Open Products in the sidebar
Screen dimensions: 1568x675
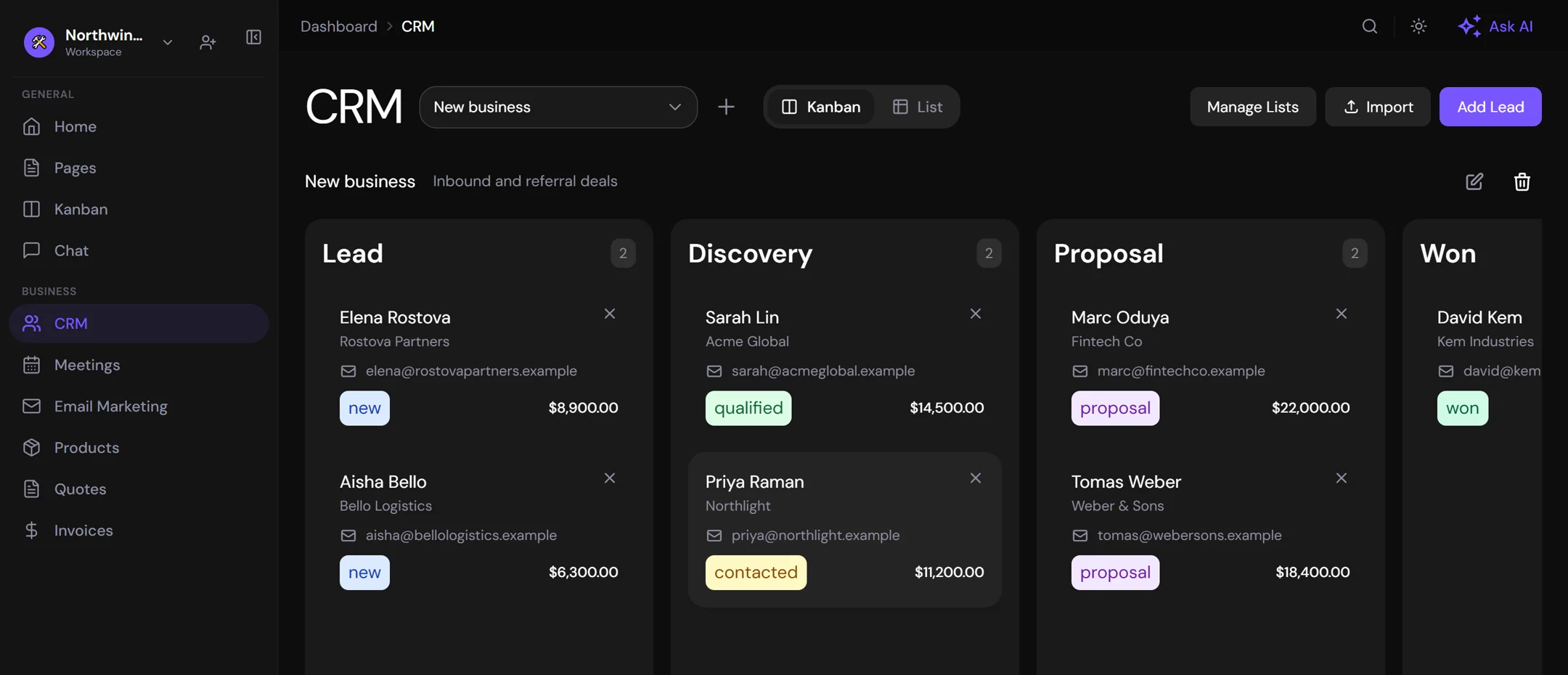pos(139,447)
